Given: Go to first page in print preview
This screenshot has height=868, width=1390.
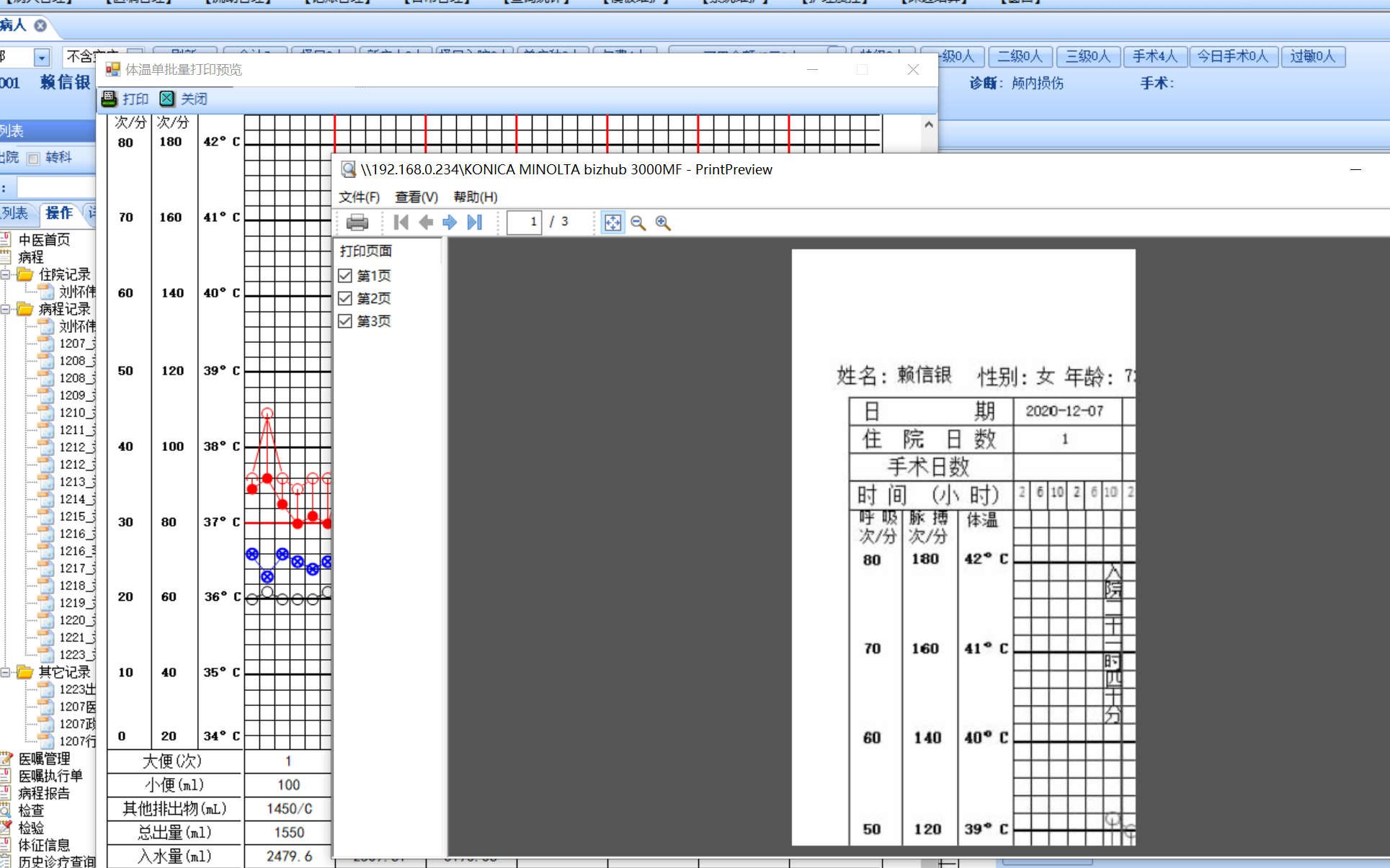Looking at the screenshot, I should [401, 223].
